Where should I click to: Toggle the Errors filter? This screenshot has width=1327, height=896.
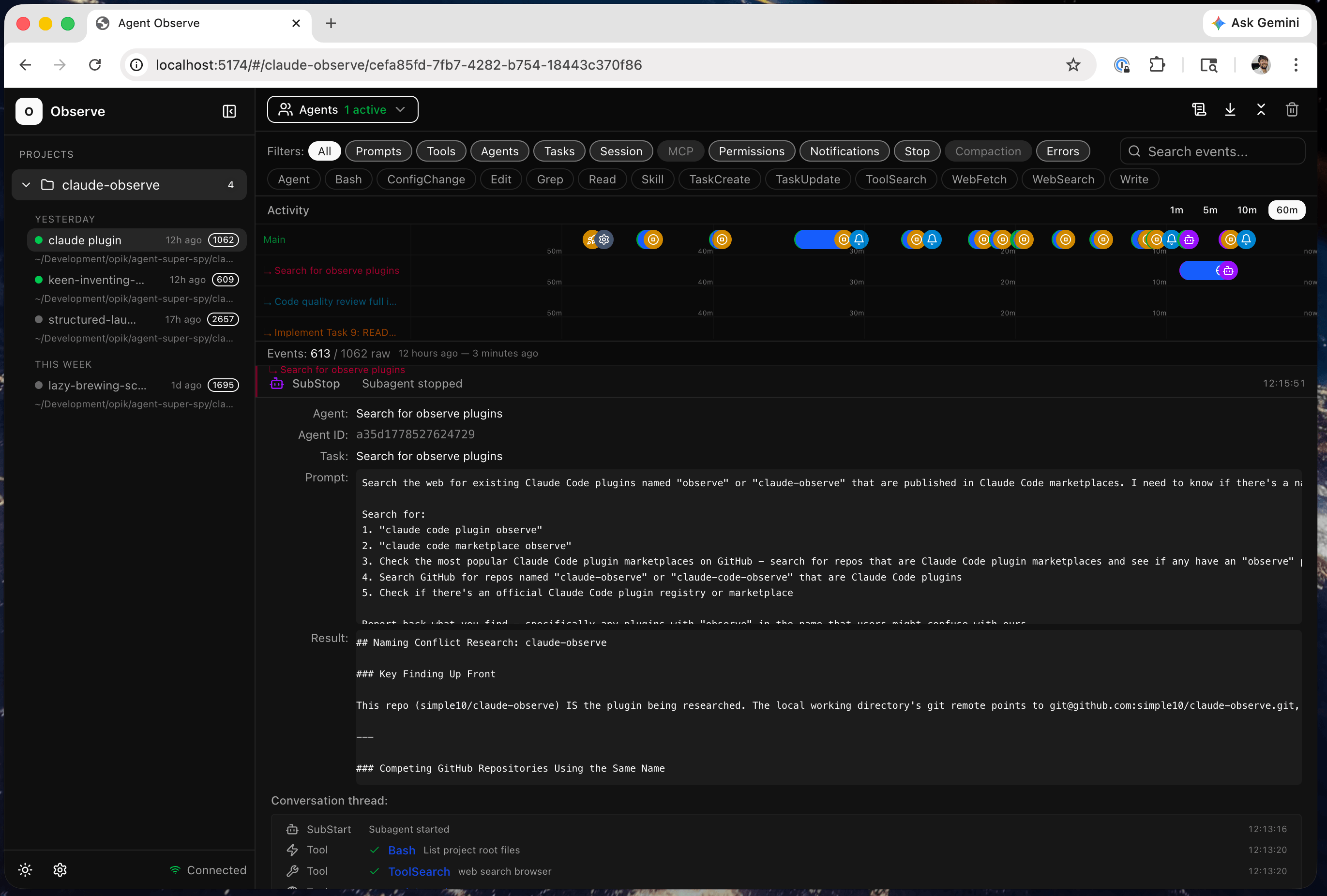pyautogui.click(x=1062, y=150)
